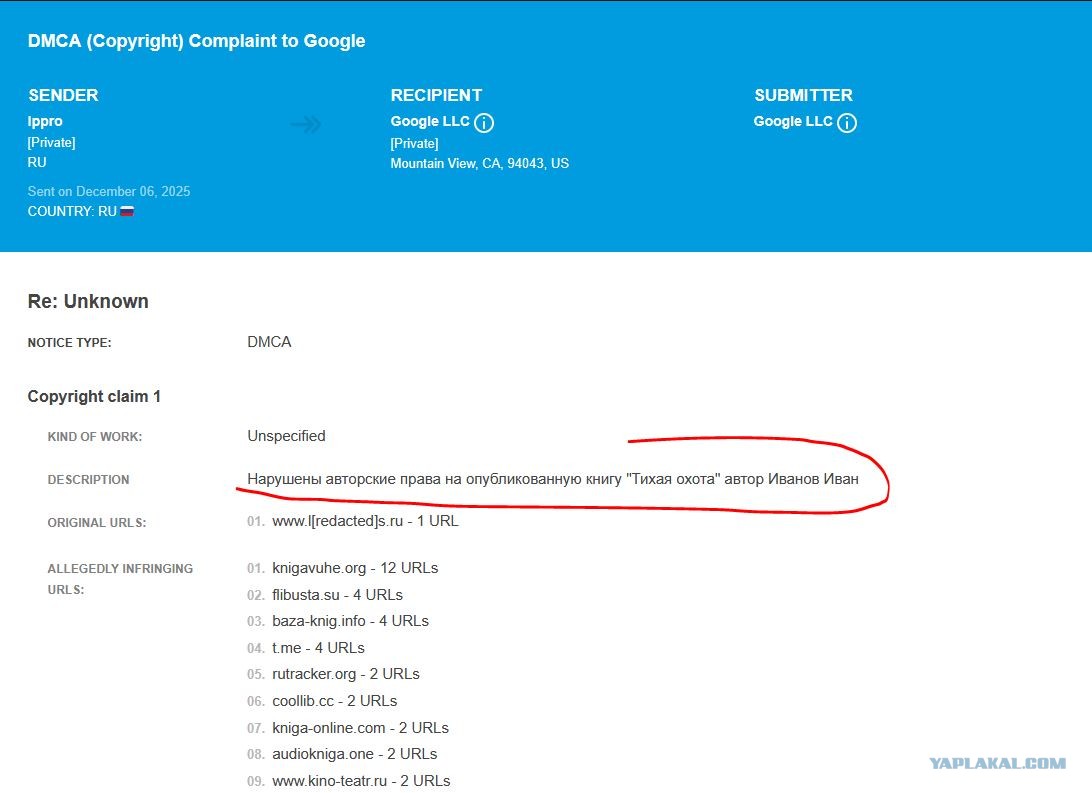Click the DMCA (Copyright) Complaint to Google title
The height and width of the screenshot is (793, 1092).
[x=196, y=41]
